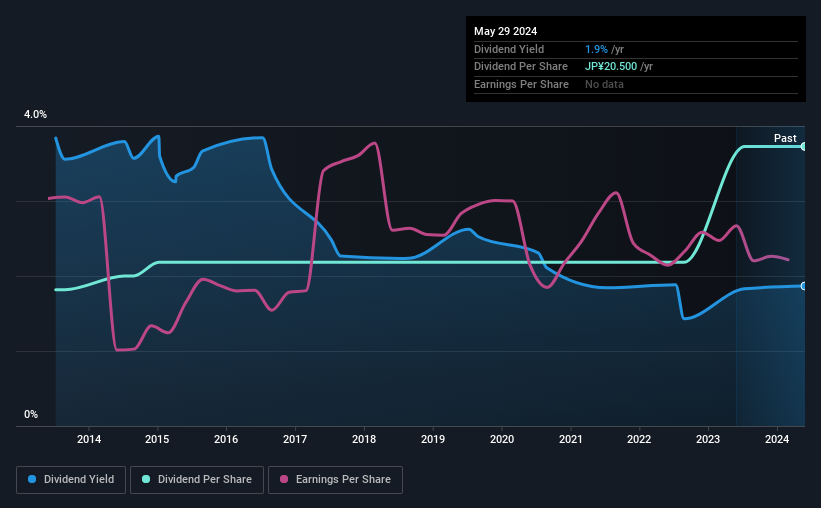
Task: Click the 2016 x-axis label
Action: (226, 439)
